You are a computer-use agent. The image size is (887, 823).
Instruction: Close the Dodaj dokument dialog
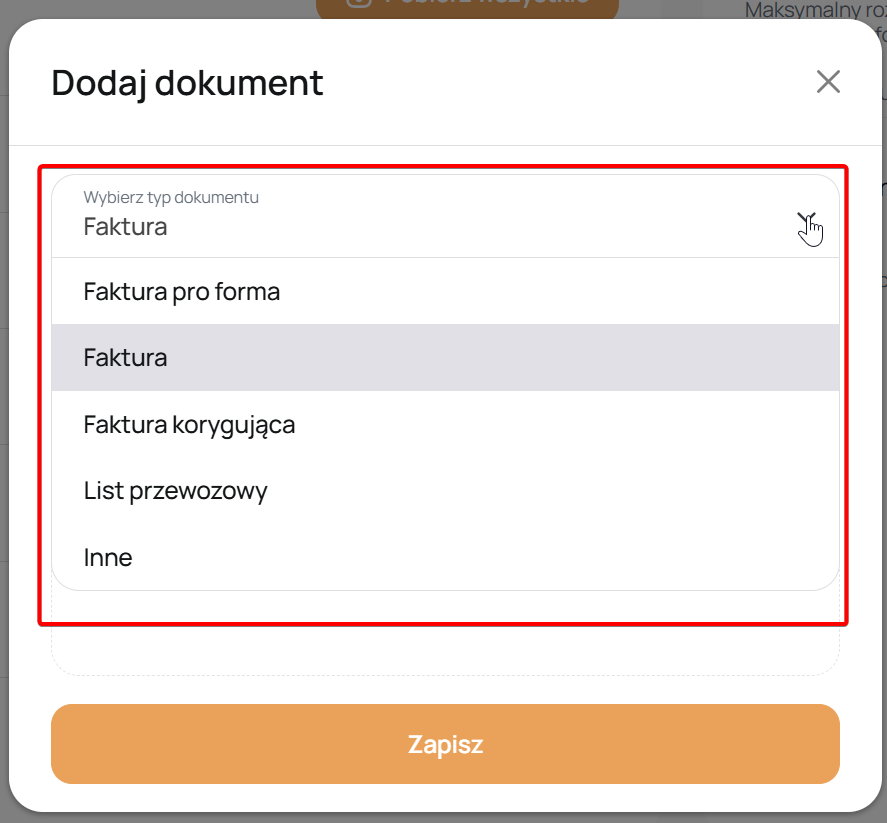828,82
